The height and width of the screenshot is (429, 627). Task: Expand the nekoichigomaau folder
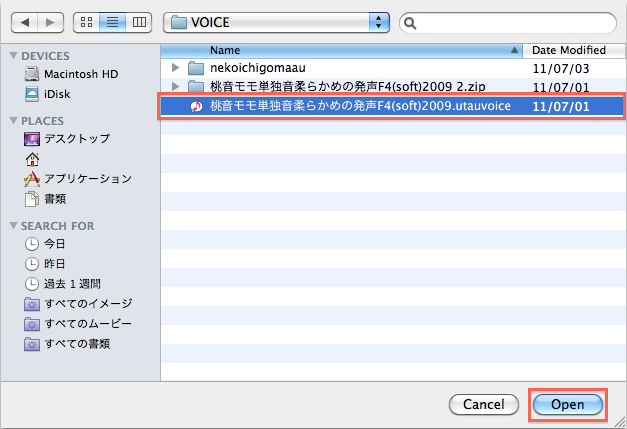click(x=176, y=67)
